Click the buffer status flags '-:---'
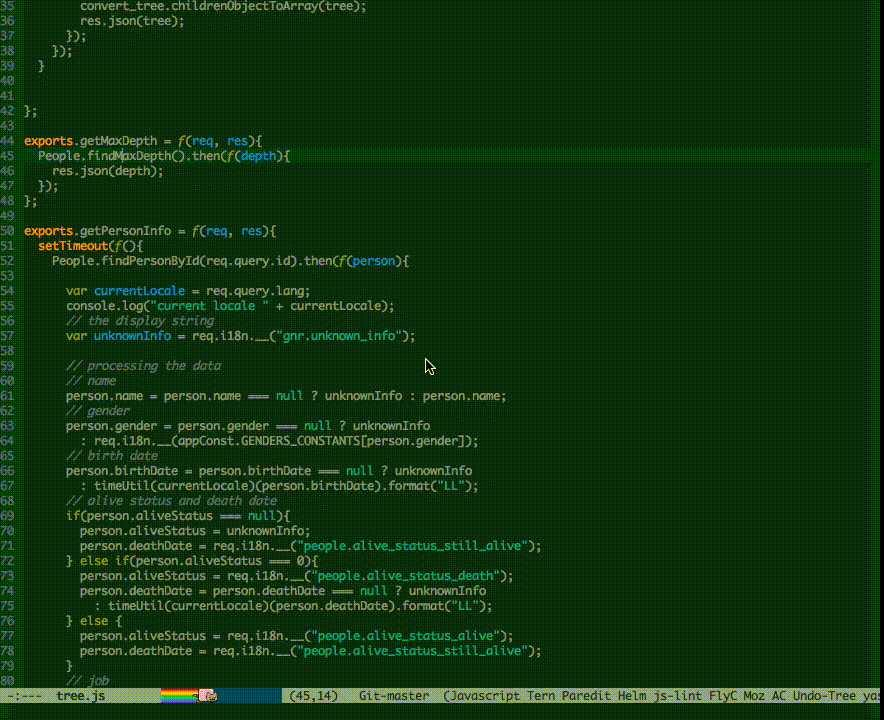This screenshot has width=884, height=720. pos(24,696)
